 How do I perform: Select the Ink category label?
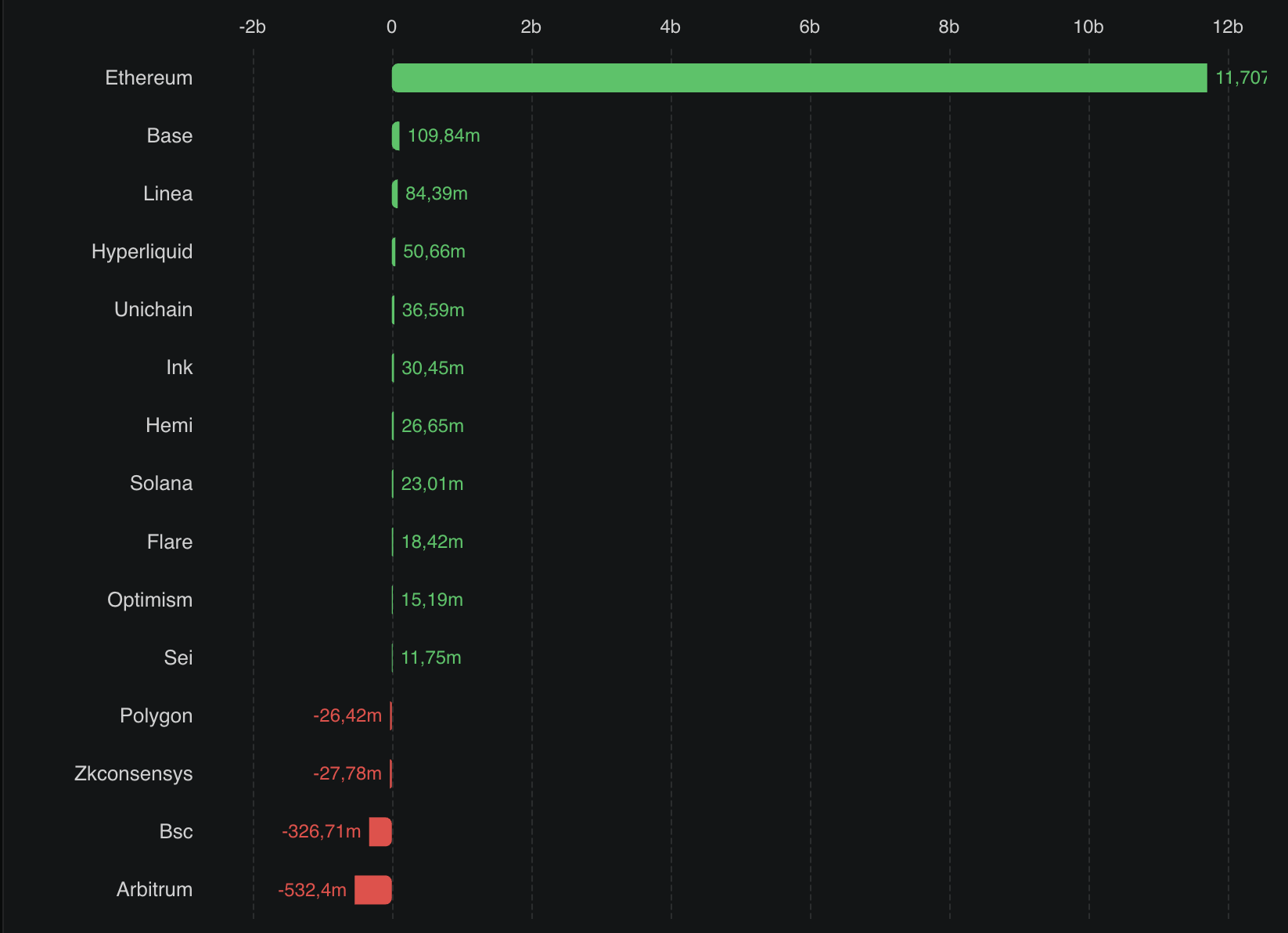179,368
